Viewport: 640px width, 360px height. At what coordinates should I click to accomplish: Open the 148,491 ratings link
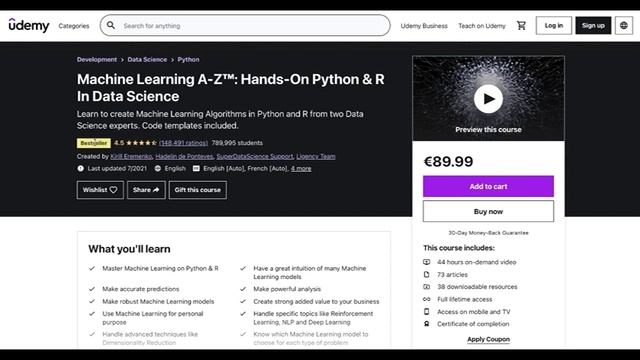point(183,143)
